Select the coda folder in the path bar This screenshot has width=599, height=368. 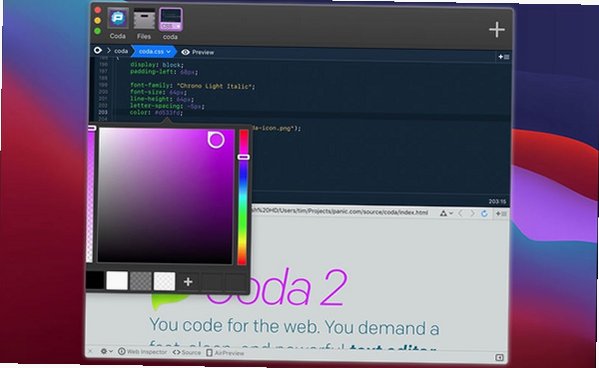click(x=121, y=51)
